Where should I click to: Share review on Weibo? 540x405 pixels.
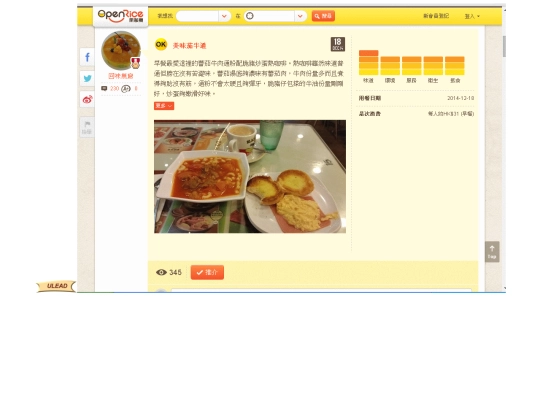[87, 100]
